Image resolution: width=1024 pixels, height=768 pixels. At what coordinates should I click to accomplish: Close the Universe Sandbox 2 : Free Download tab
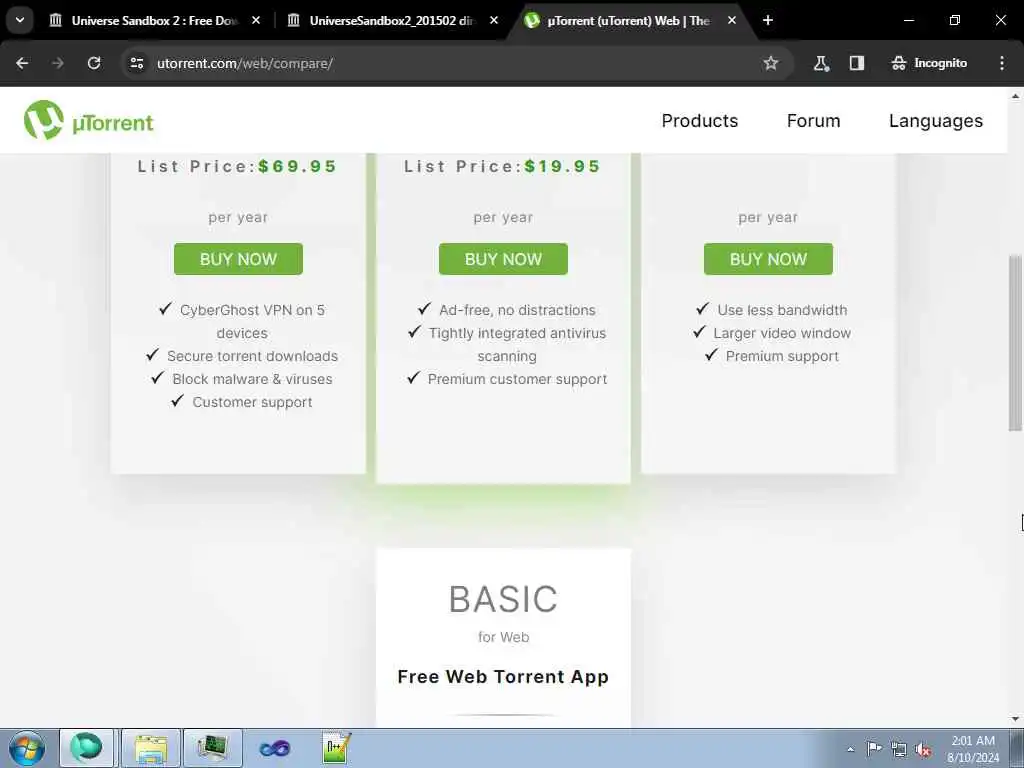coord(256,20)
